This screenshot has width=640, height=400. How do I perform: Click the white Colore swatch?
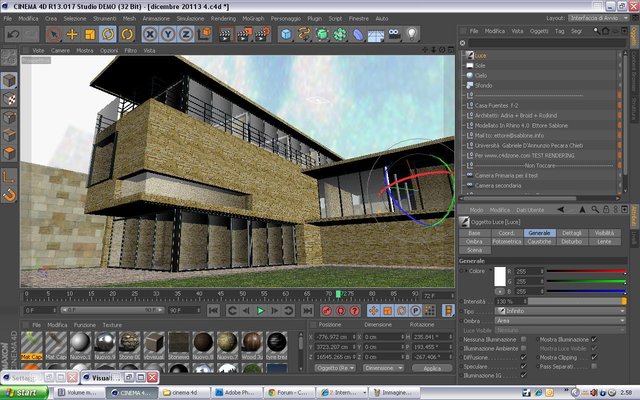(500, 276)
